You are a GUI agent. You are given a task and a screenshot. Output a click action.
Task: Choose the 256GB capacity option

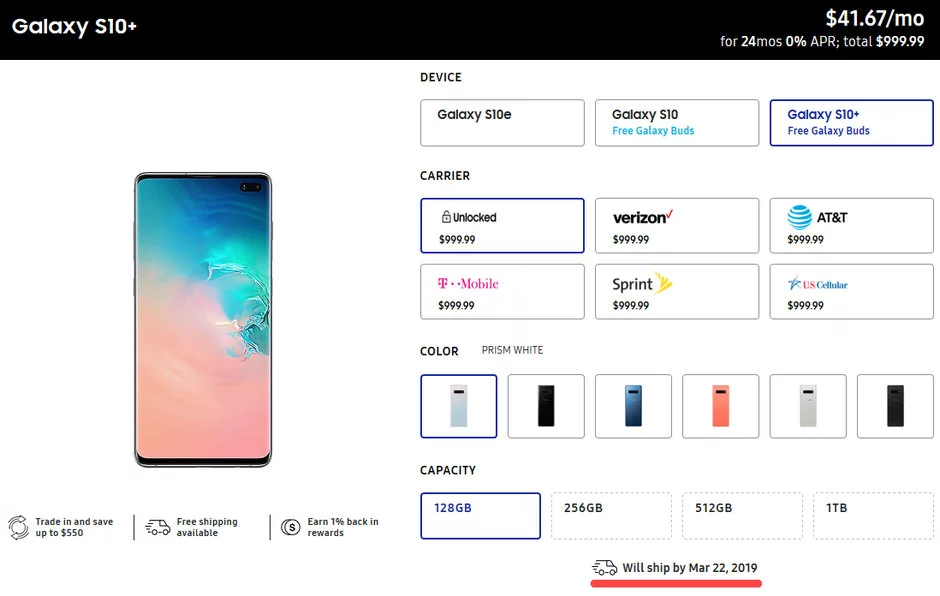[611, 516]
